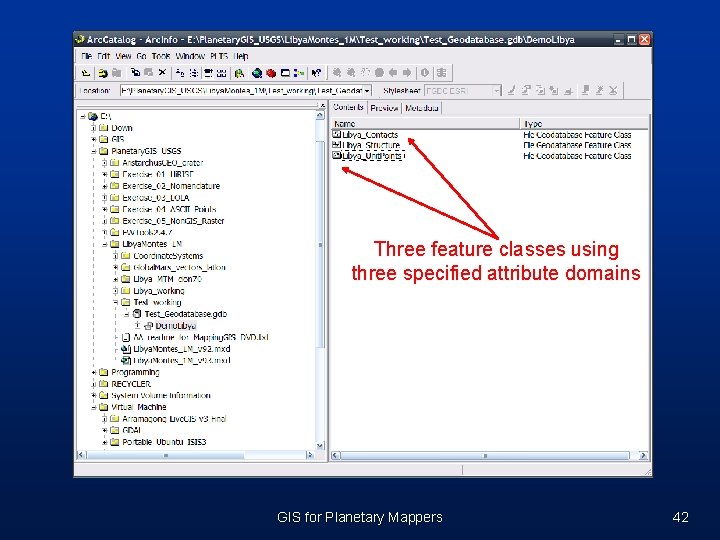720x540 pixels.
Task: Click the catalog tree scroll down arrow
Action: click(320, 445)
